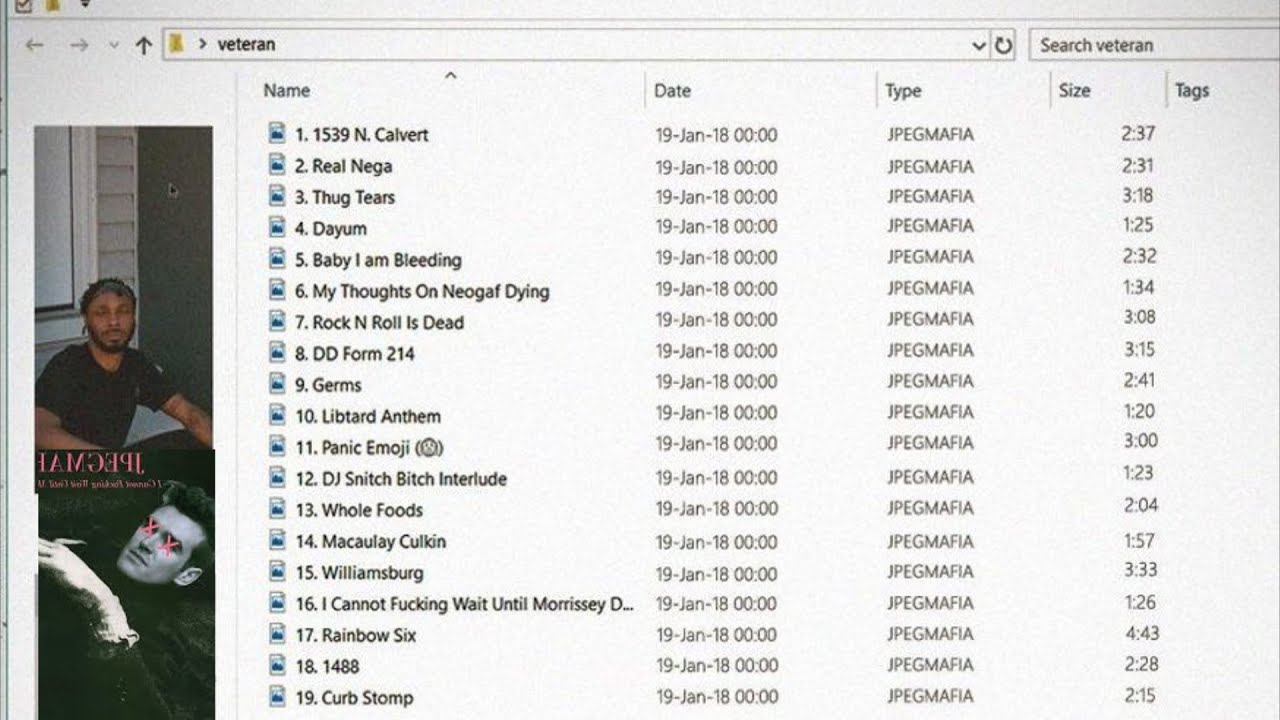
Task: Sort files by Date column
Action: click(x=672, y=90)
